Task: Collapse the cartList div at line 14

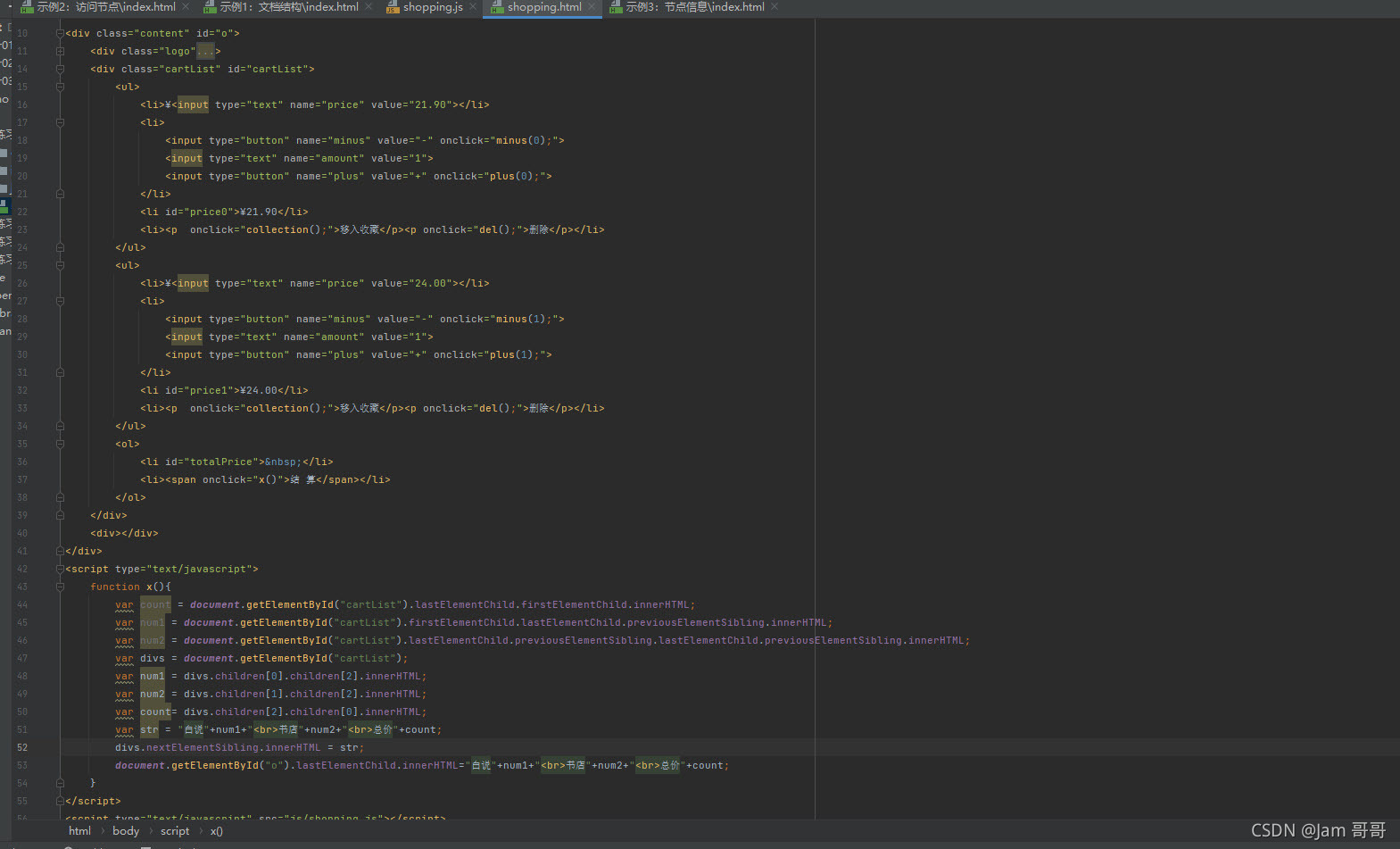Action: click(60, 69)
